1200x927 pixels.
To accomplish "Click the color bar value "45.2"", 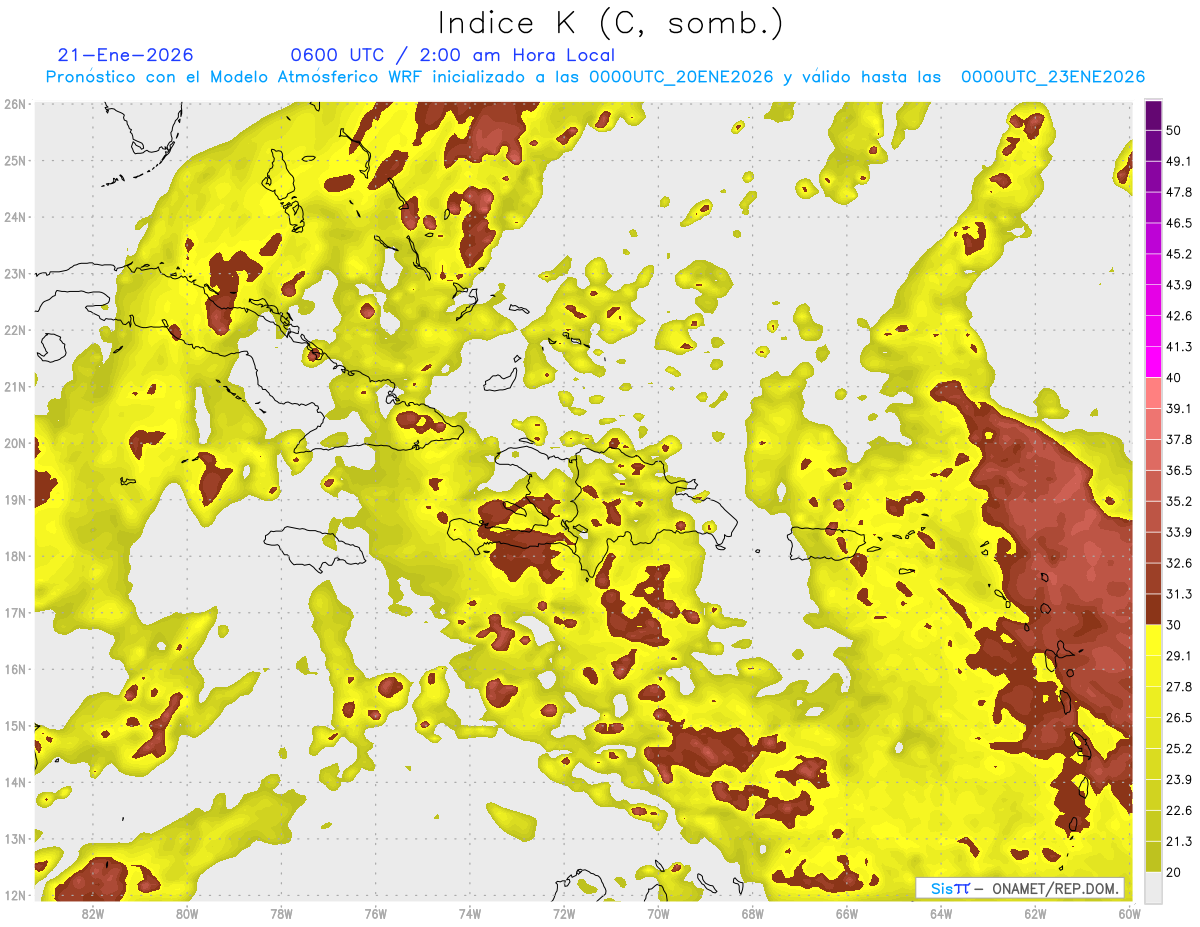I will coord(1179,254).
